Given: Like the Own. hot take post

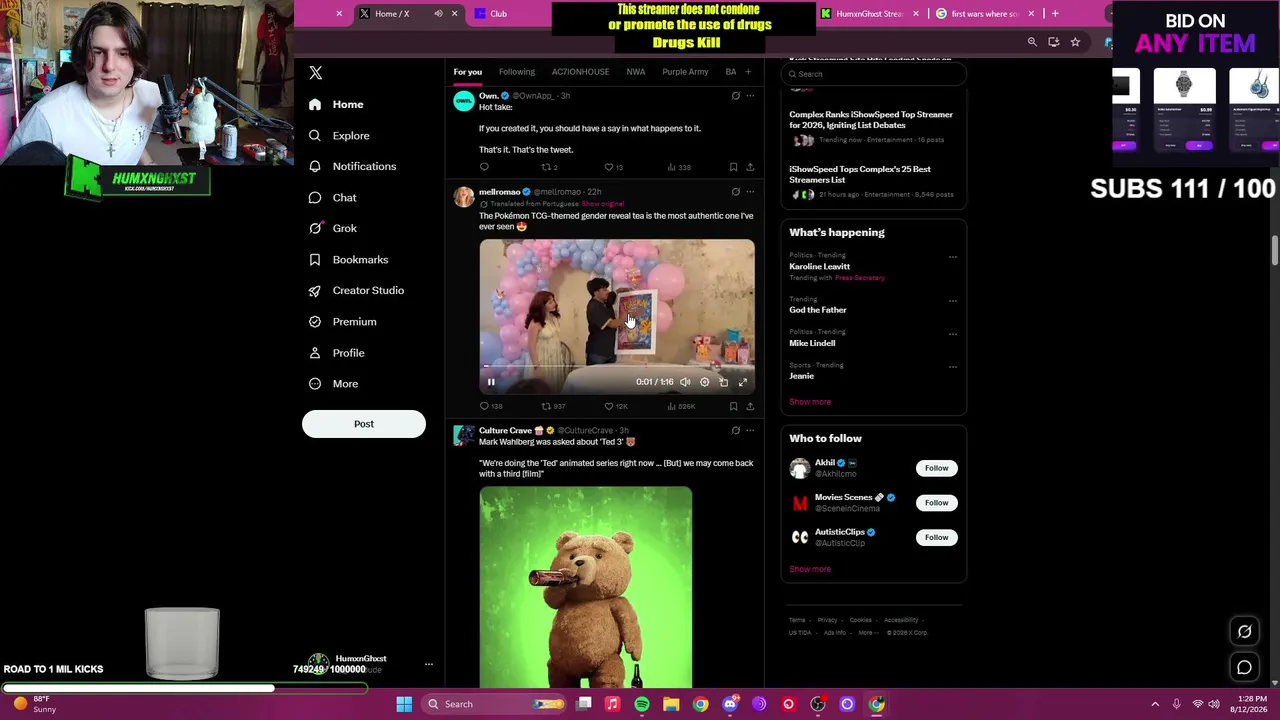Looking at the screenshot, I should pos(609,167).
